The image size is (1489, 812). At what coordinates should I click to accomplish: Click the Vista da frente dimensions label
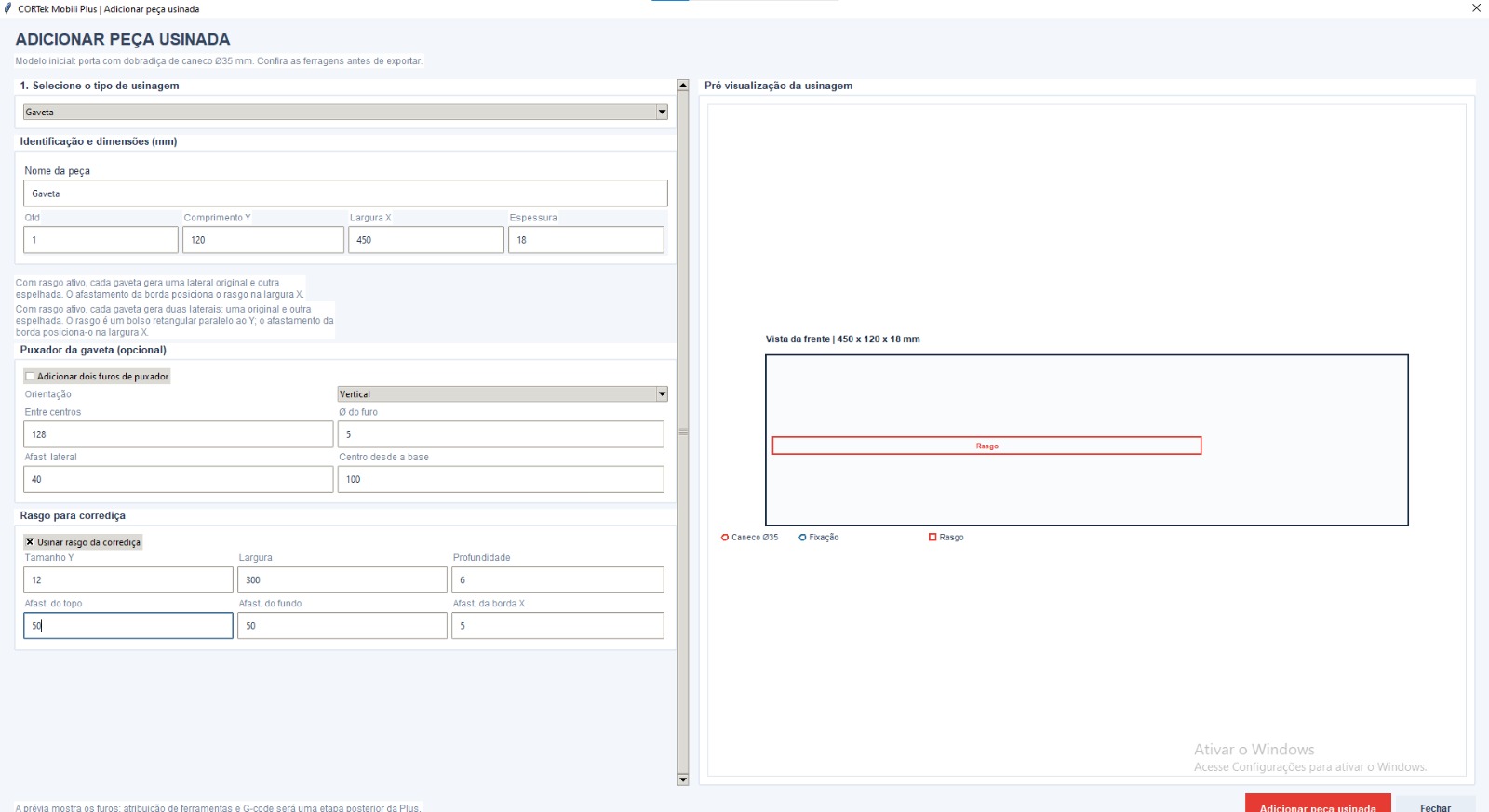pos(842,339)
